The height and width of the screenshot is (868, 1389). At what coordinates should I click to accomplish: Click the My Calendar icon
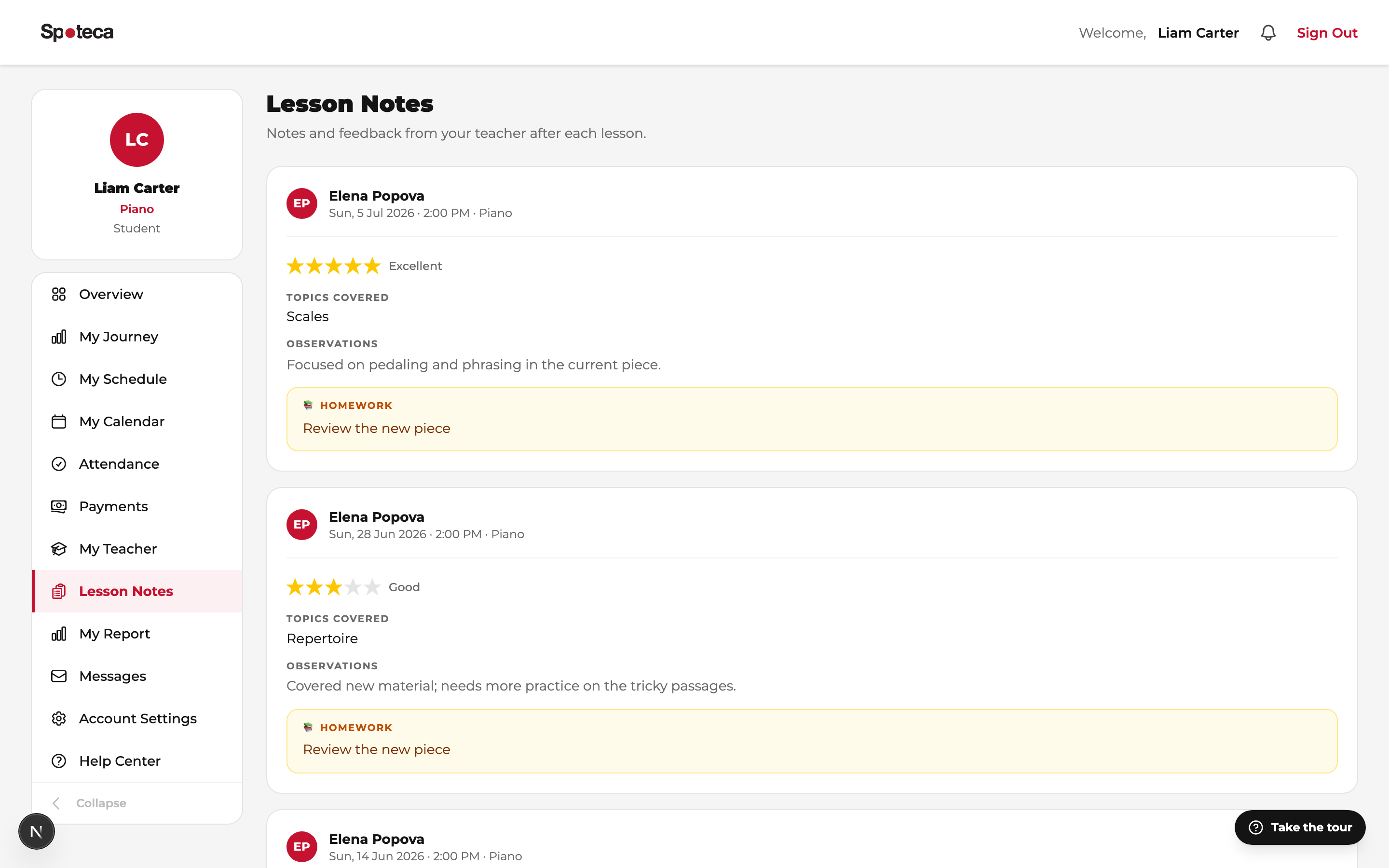coord(58,421)
